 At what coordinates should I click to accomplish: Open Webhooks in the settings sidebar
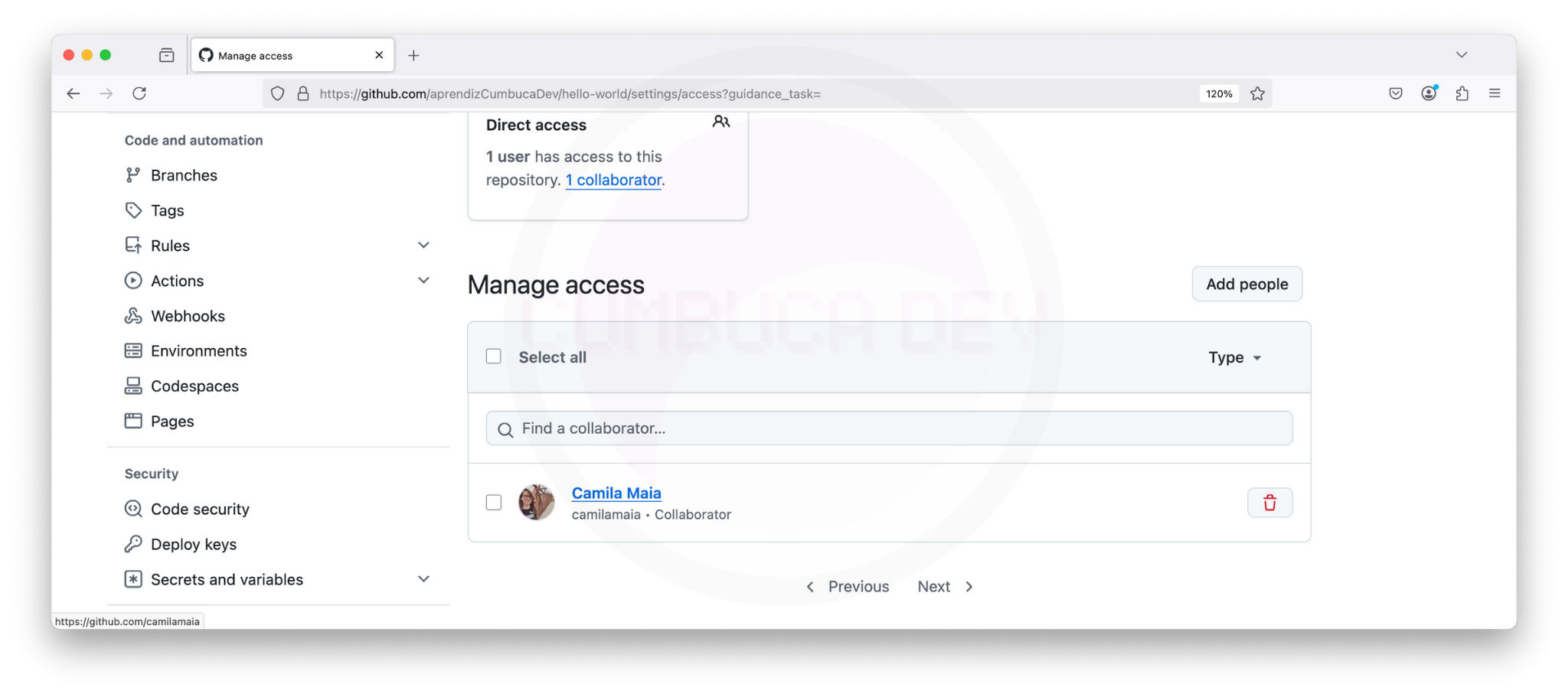tap(188, 316)
